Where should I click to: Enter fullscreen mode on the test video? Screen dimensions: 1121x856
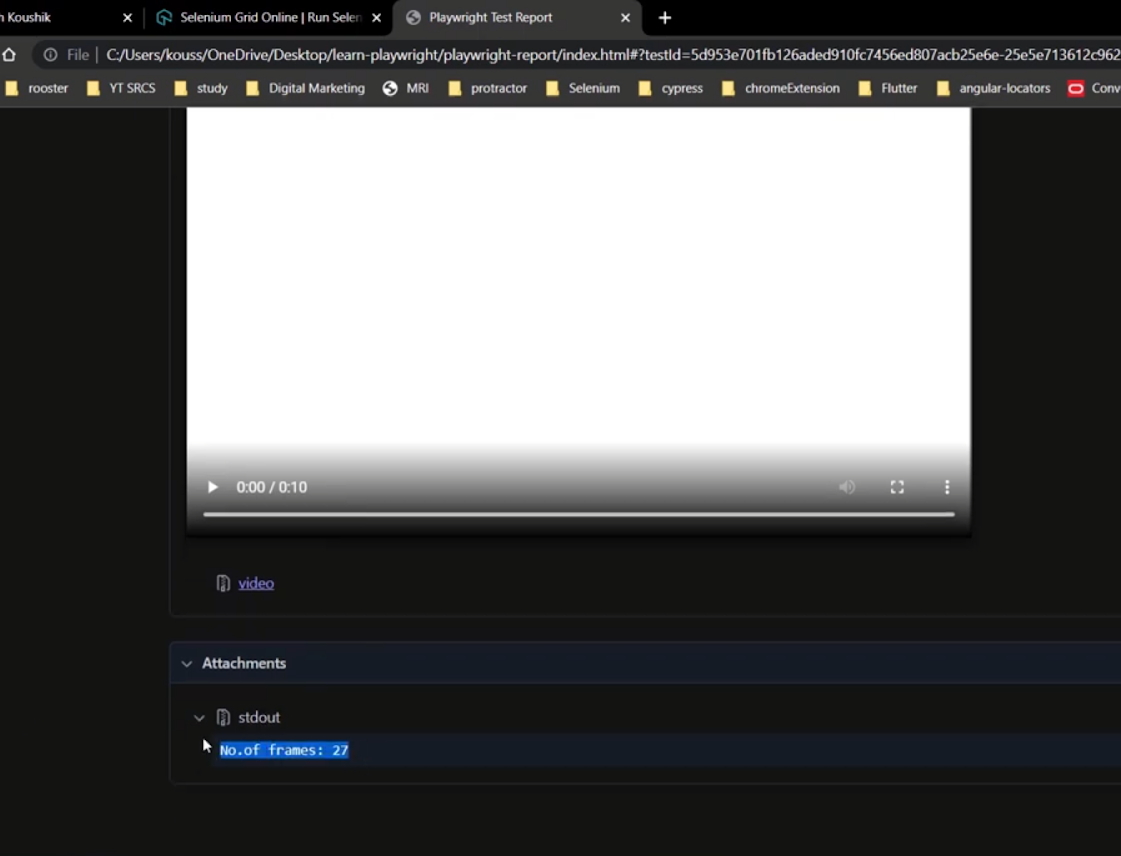tap(897, 487)
